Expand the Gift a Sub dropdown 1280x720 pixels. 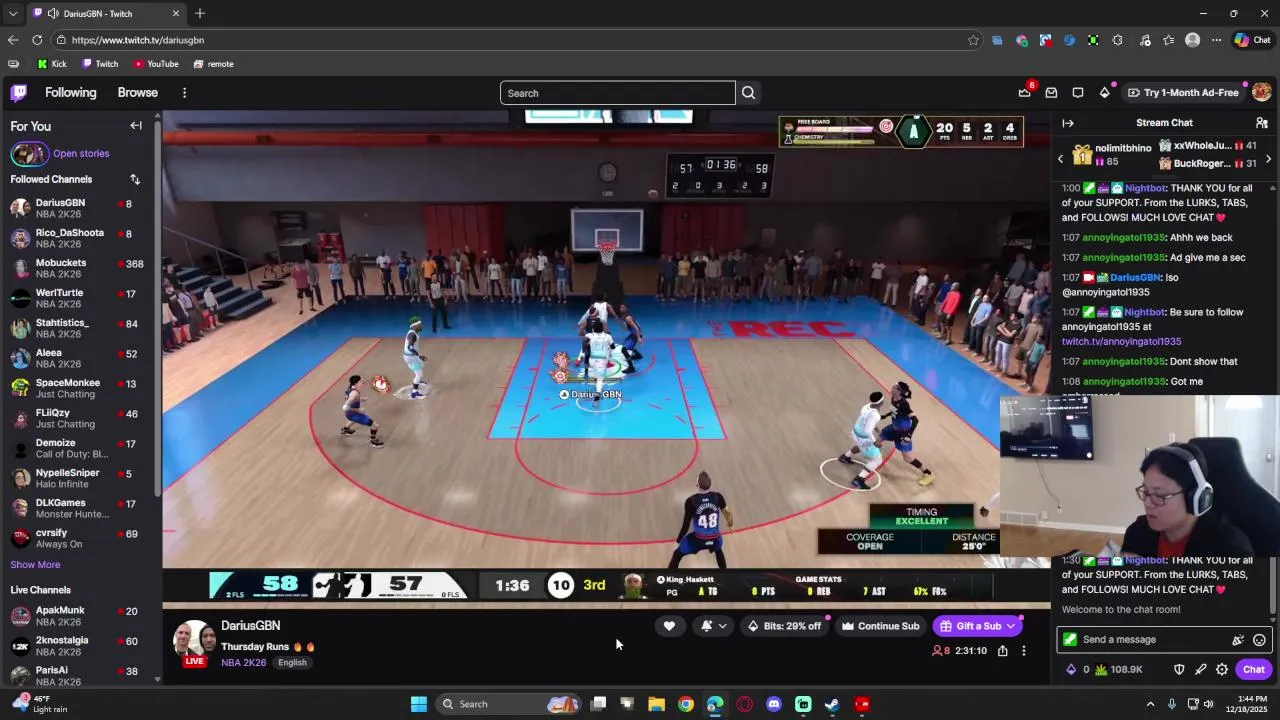pyautogui.click(x=1011, y=626)
